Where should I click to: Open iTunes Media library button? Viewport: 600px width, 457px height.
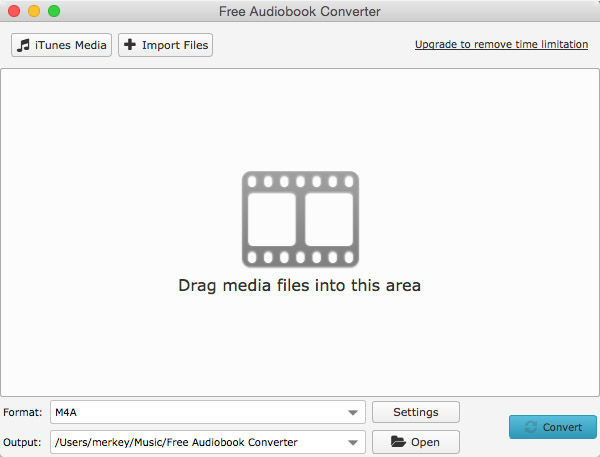coord(61,45)
